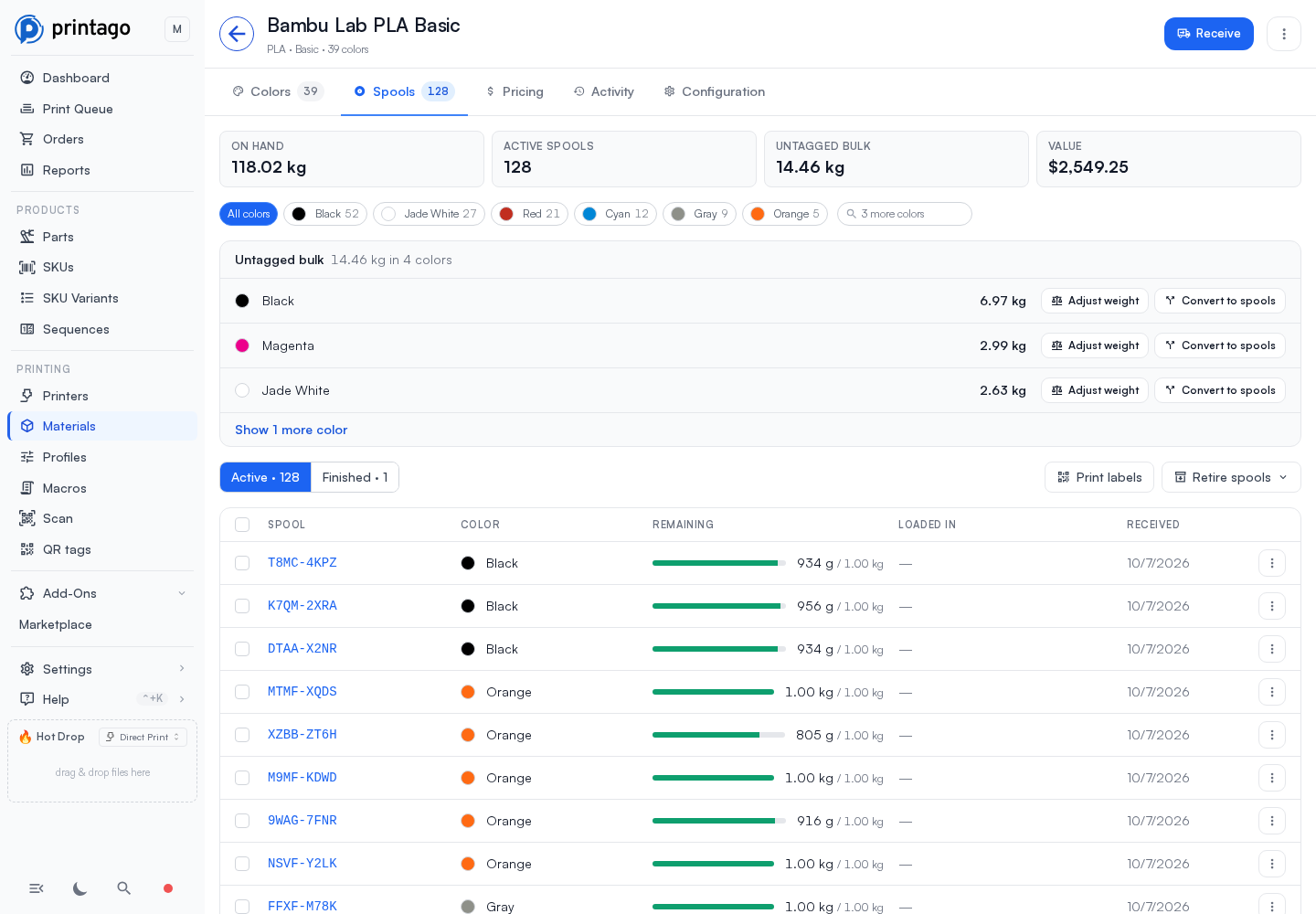Viewport: 1316px width, 914px height.
Task: Click the Printers icon in sidebar
Action: (27, 396)
